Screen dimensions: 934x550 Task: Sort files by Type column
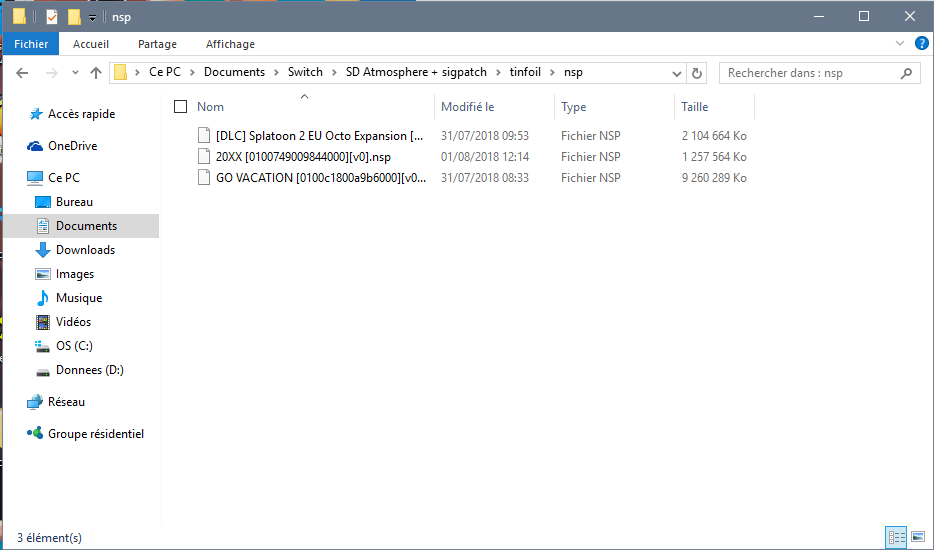click(574, 107)
